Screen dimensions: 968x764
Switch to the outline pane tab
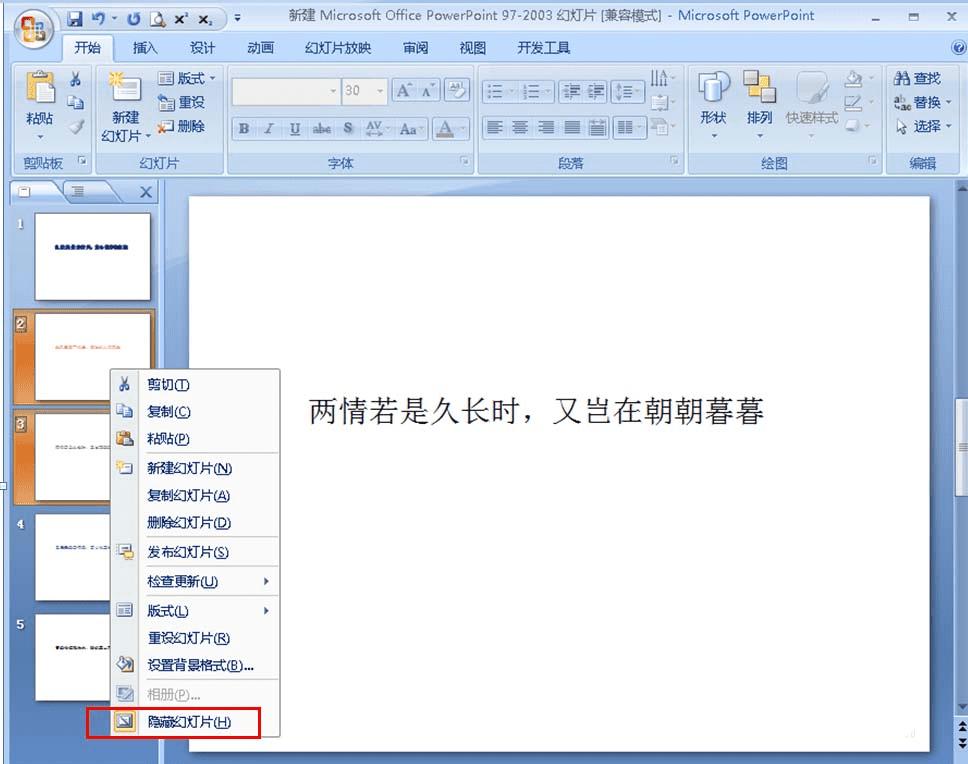tap(78, 191)
